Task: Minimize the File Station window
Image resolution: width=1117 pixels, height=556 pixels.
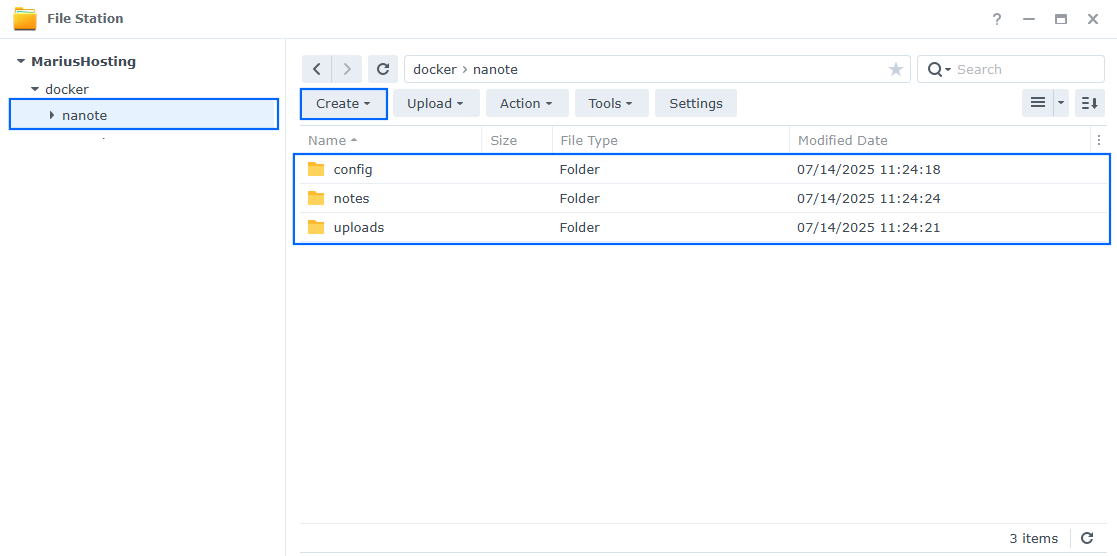Action: pyautogui.click(x=1029, y=19)
